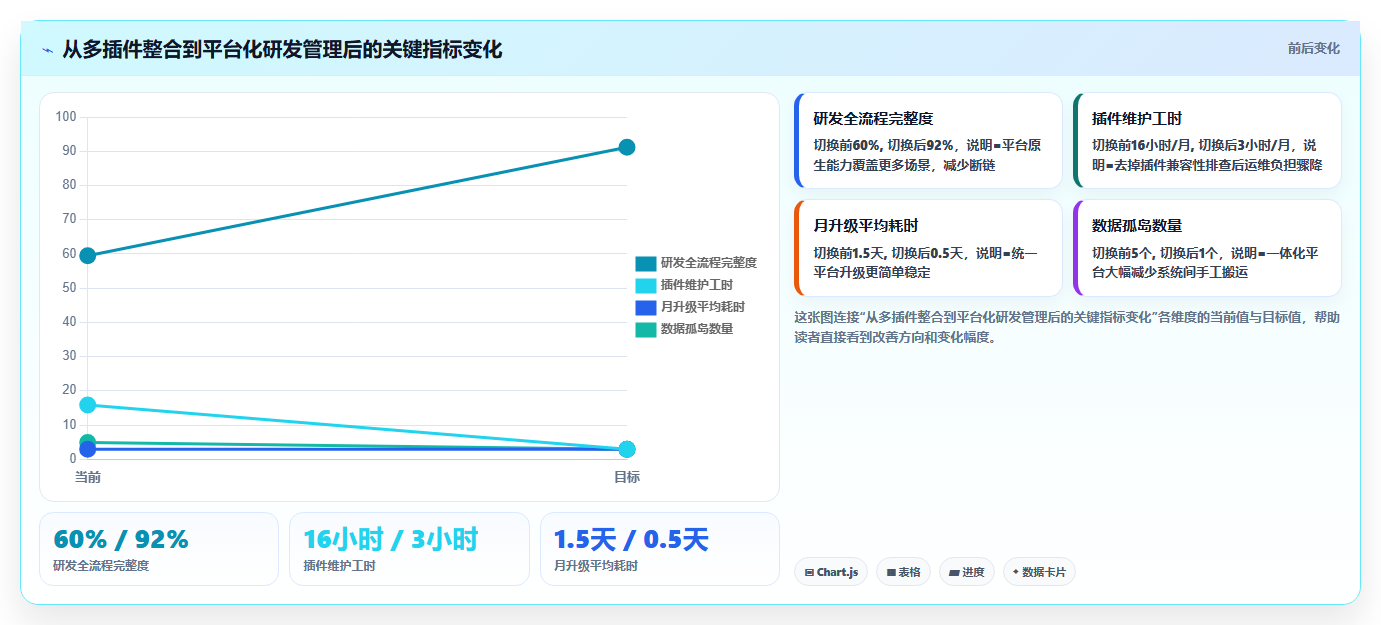Click 插件维护工时 caption under the KPI
Image resolution: width=1381 pixels, height=625 pixels.
point(339,566)
